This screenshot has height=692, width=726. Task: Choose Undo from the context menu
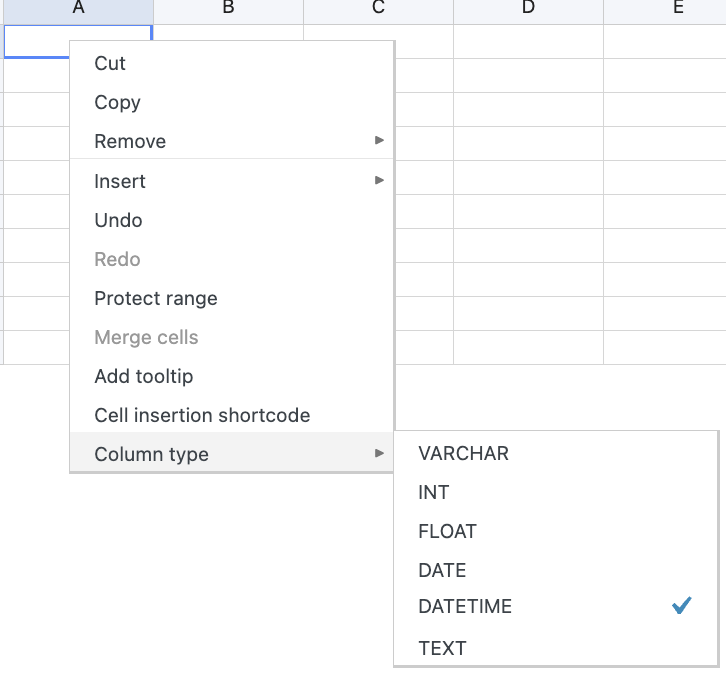click(x=118, y=220)
